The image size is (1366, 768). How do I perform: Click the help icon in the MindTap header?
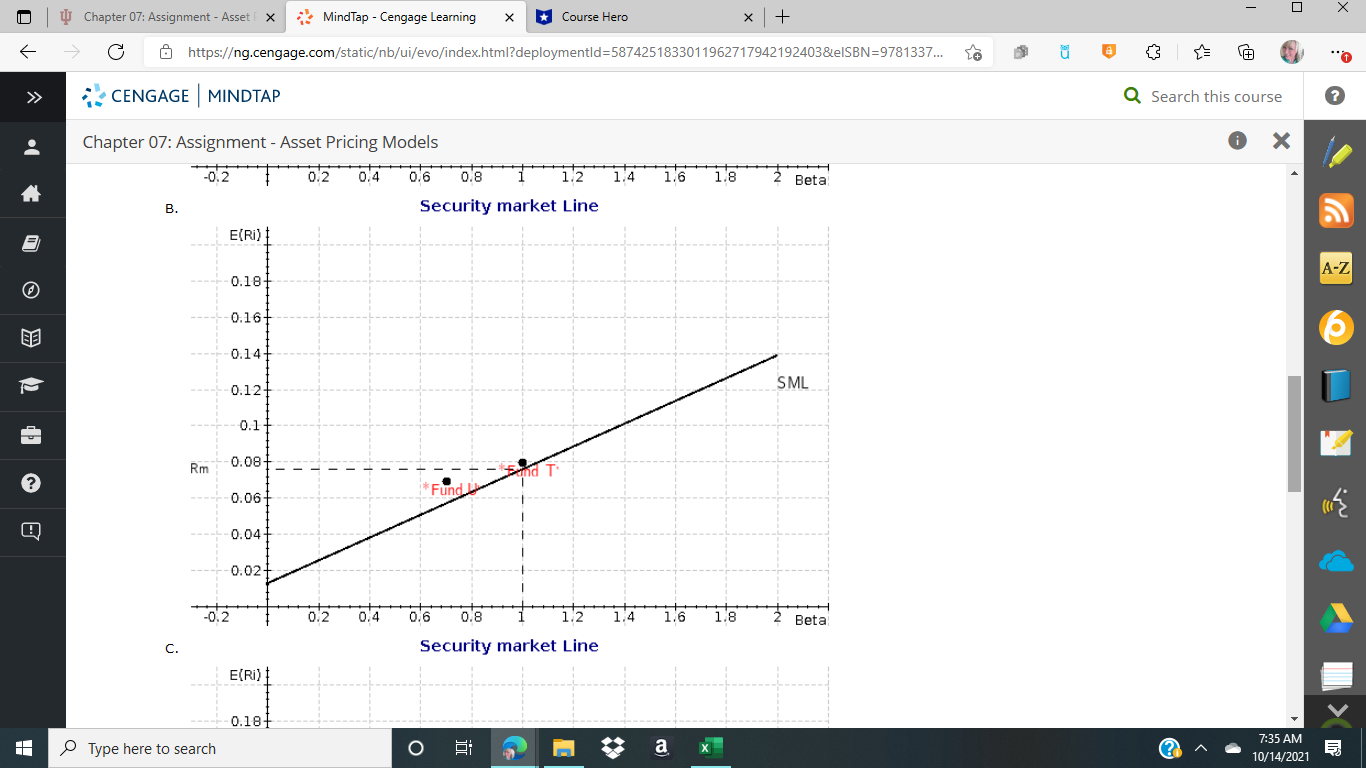pyautogui.click(x=1335, y=96)
